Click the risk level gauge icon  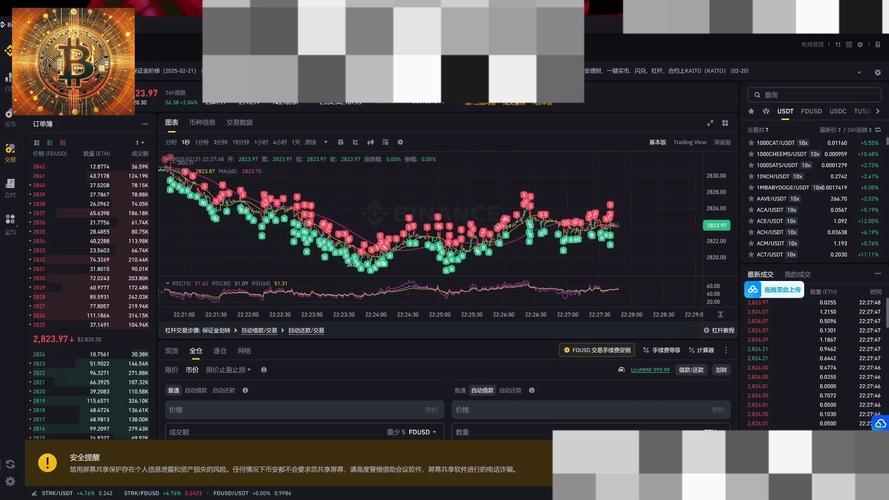point(621,370)
